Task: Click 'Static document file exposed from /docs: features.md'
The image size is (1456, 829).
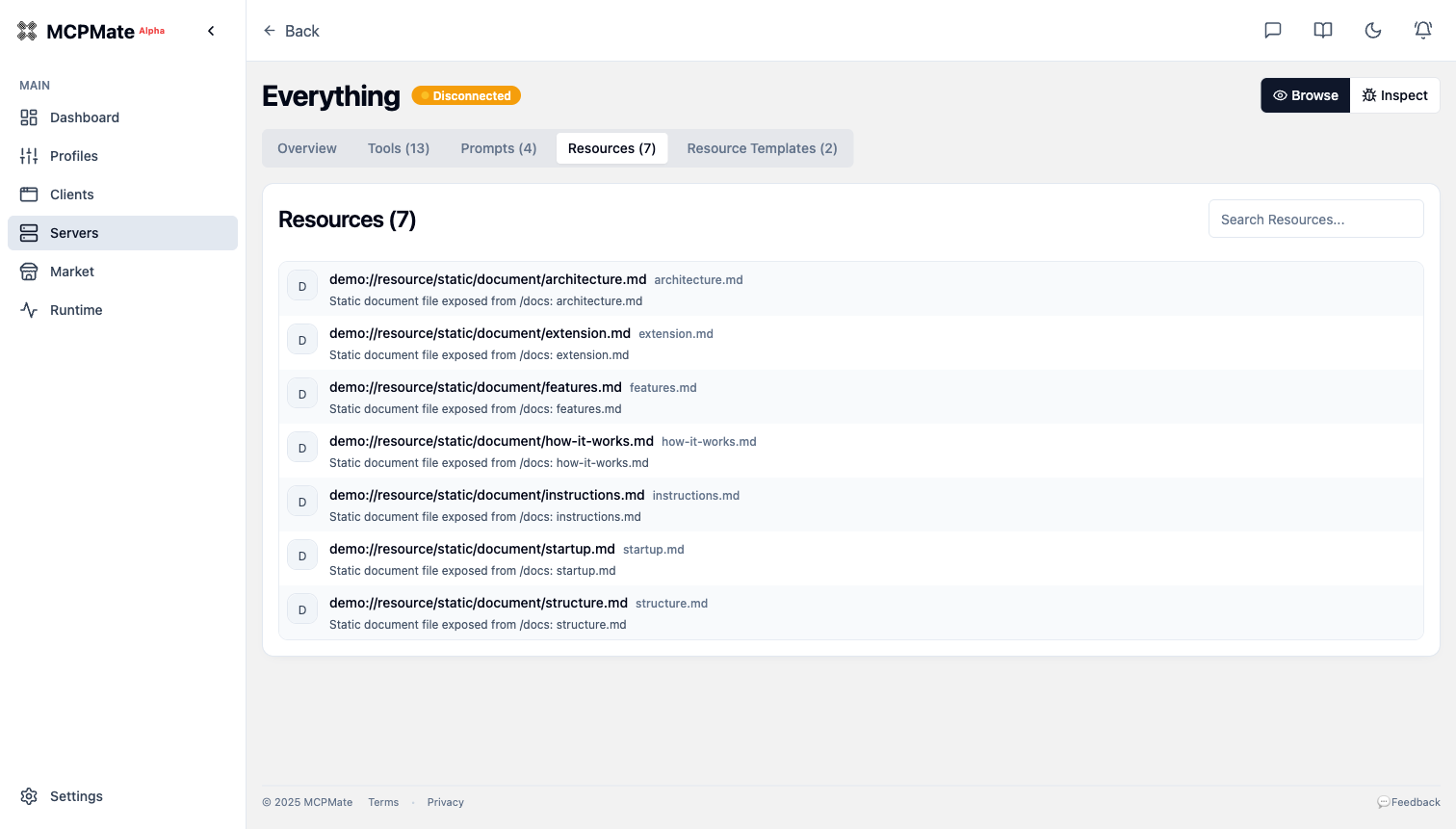Action: coord(476,409)
